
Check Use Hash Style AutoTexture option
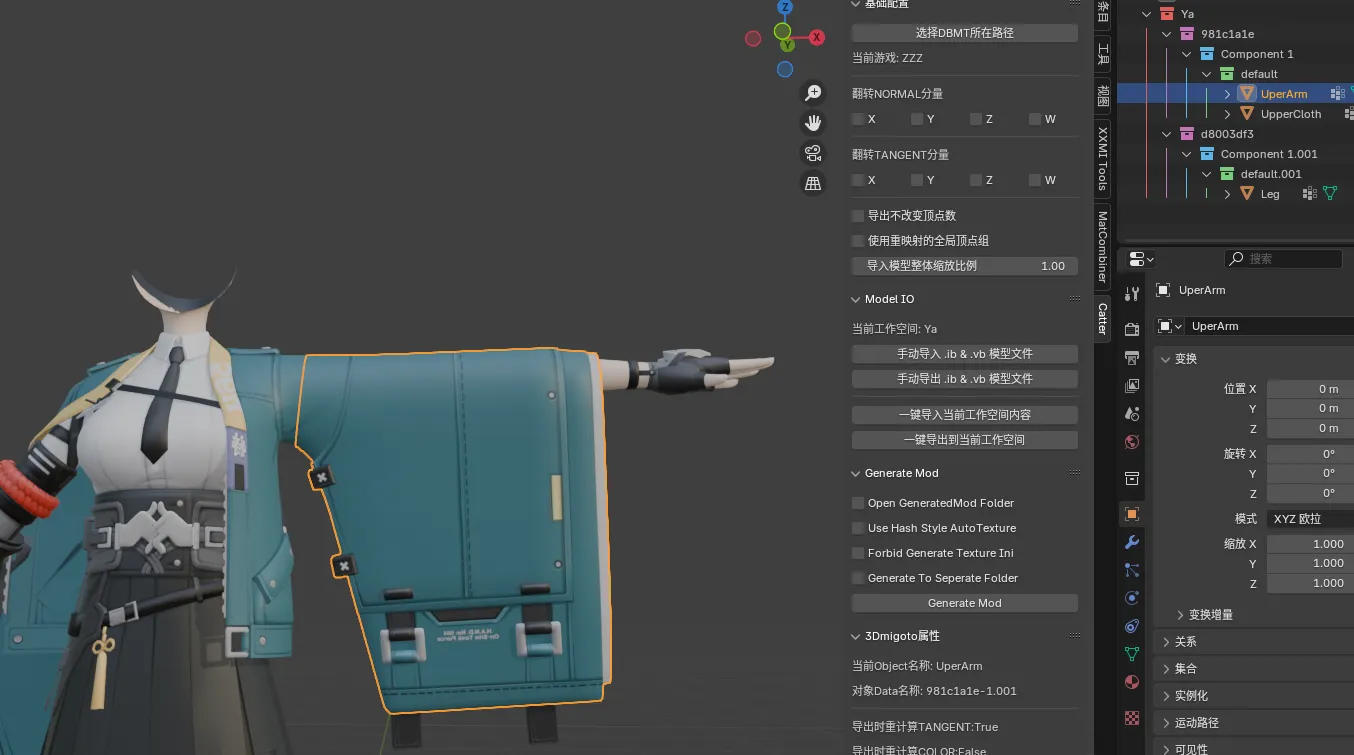(858, 528)
